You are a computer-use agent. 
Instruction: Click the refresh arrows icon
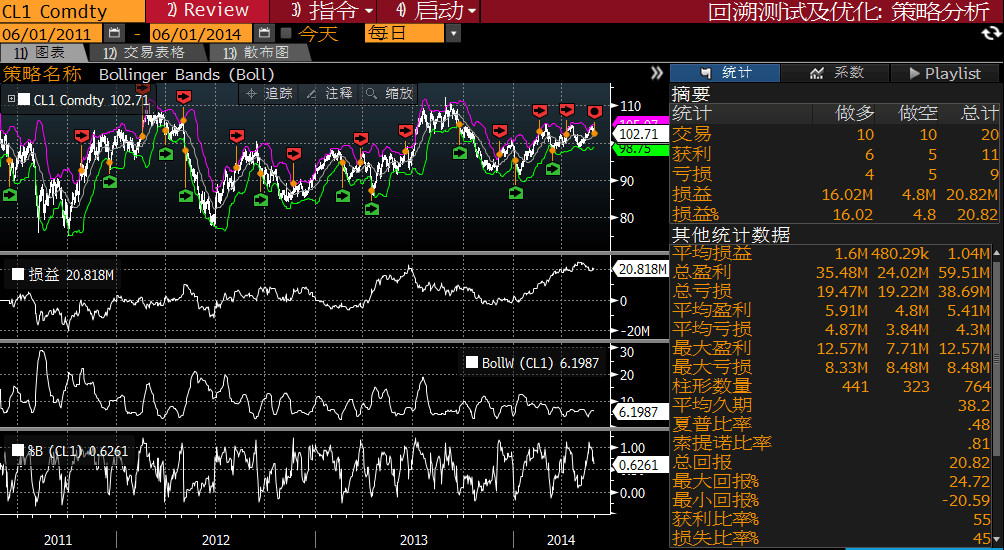click(x=990, y=33)
